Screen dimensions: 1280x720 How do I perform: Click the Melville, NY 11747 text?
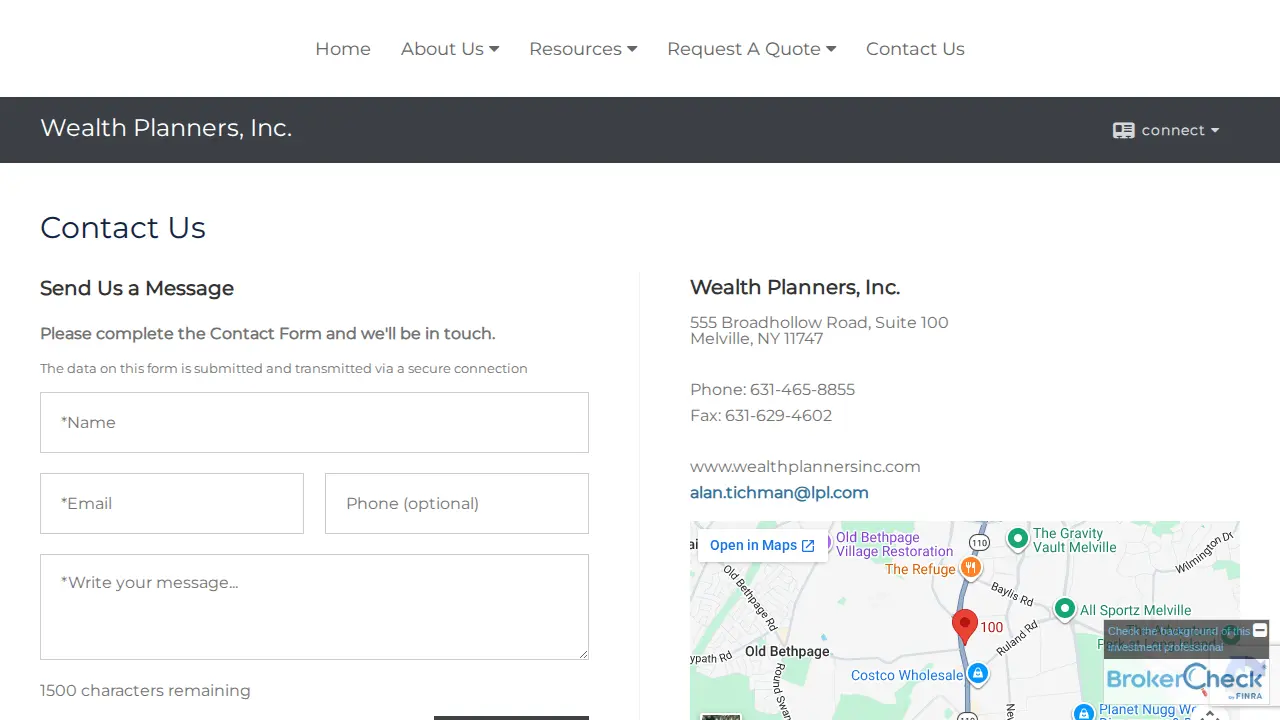(756, 339)
